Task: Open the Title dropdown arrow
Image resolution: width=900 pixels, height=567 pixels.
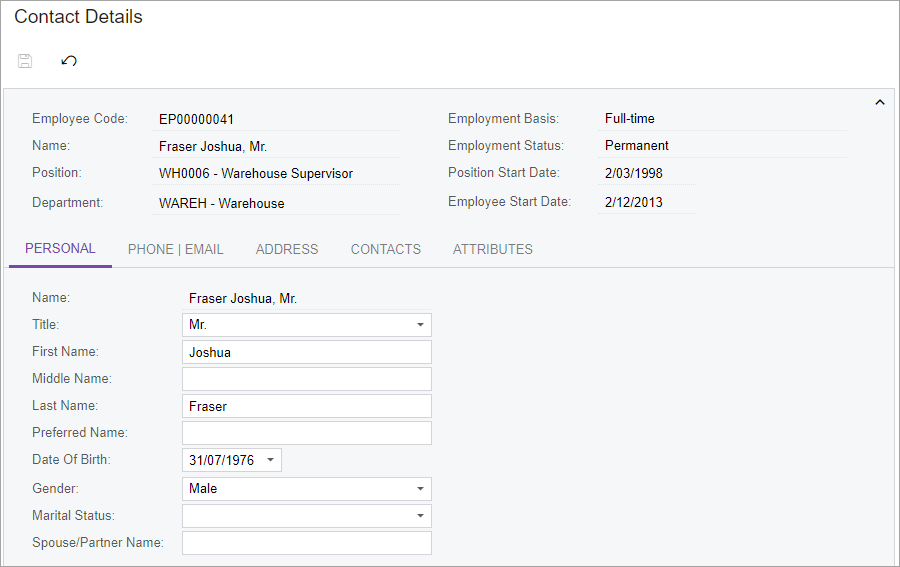Action: tap(420, 325)
